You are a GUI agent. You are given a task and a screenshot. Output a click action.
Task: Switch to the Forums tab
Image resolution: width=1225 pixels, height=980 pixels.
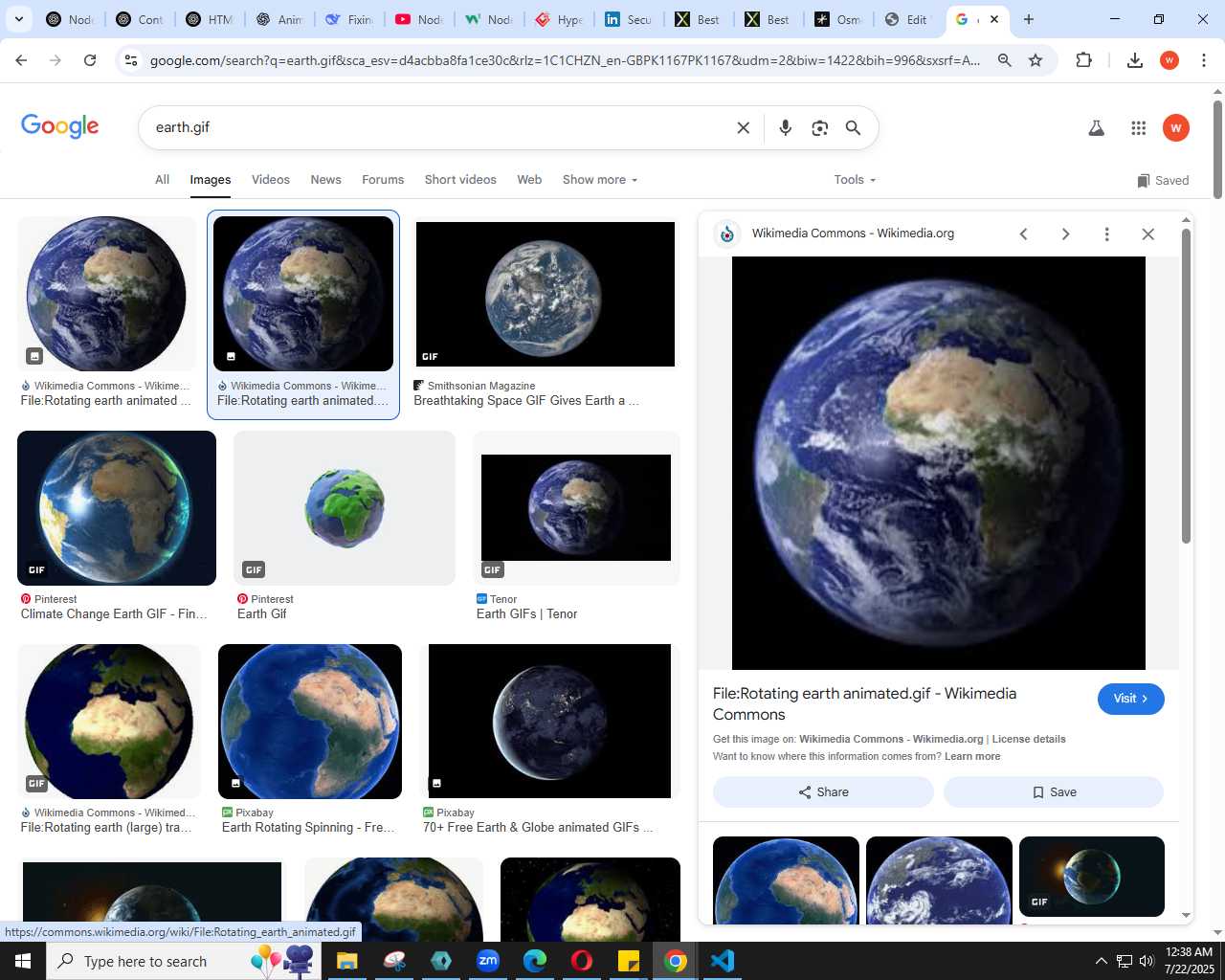coord(383,180)
